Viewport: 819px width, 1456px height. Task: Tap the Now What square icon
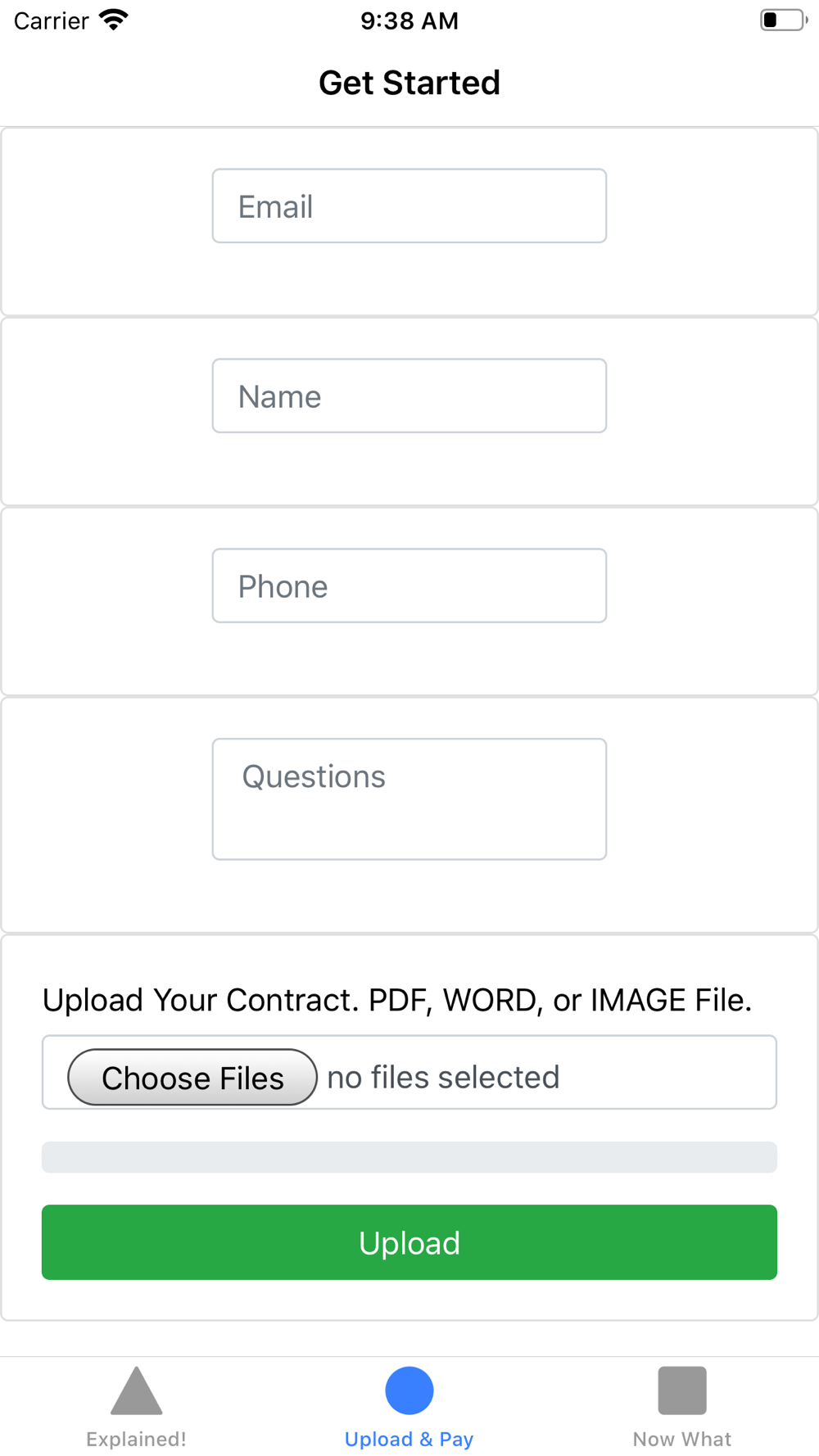(682, 1390)
